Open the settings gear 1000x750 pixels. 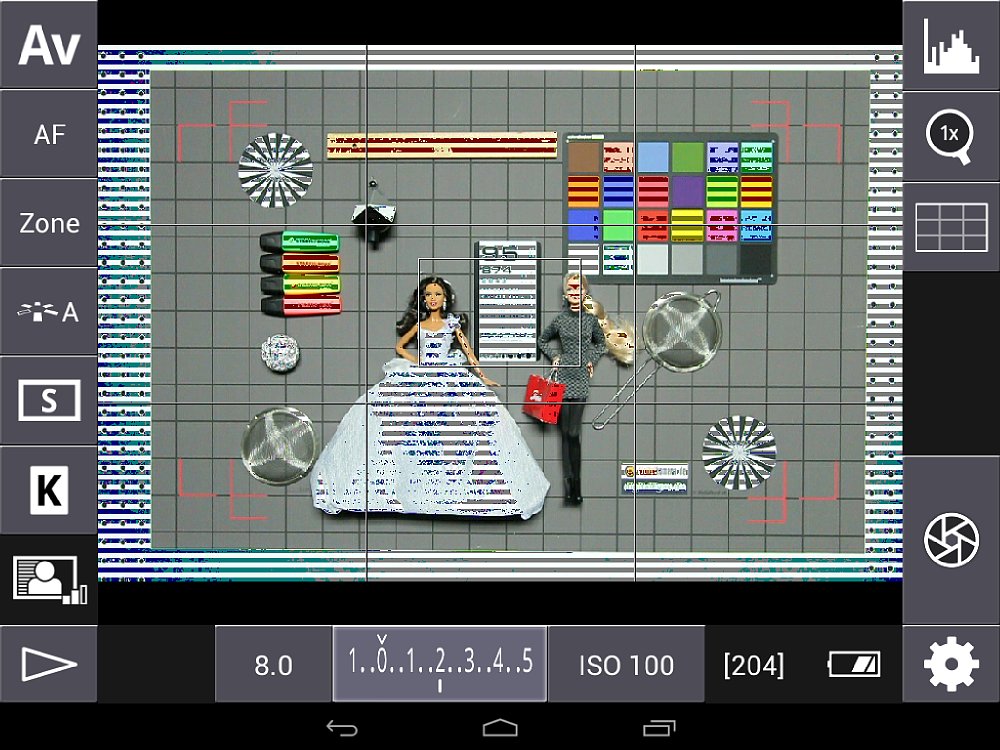[952, 664]
